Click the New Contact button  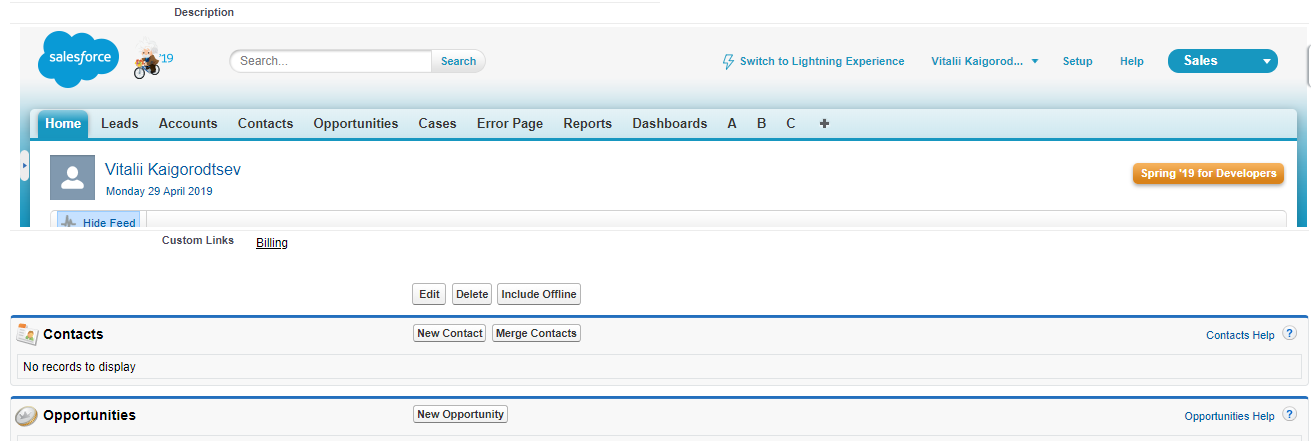coord(449,333)
